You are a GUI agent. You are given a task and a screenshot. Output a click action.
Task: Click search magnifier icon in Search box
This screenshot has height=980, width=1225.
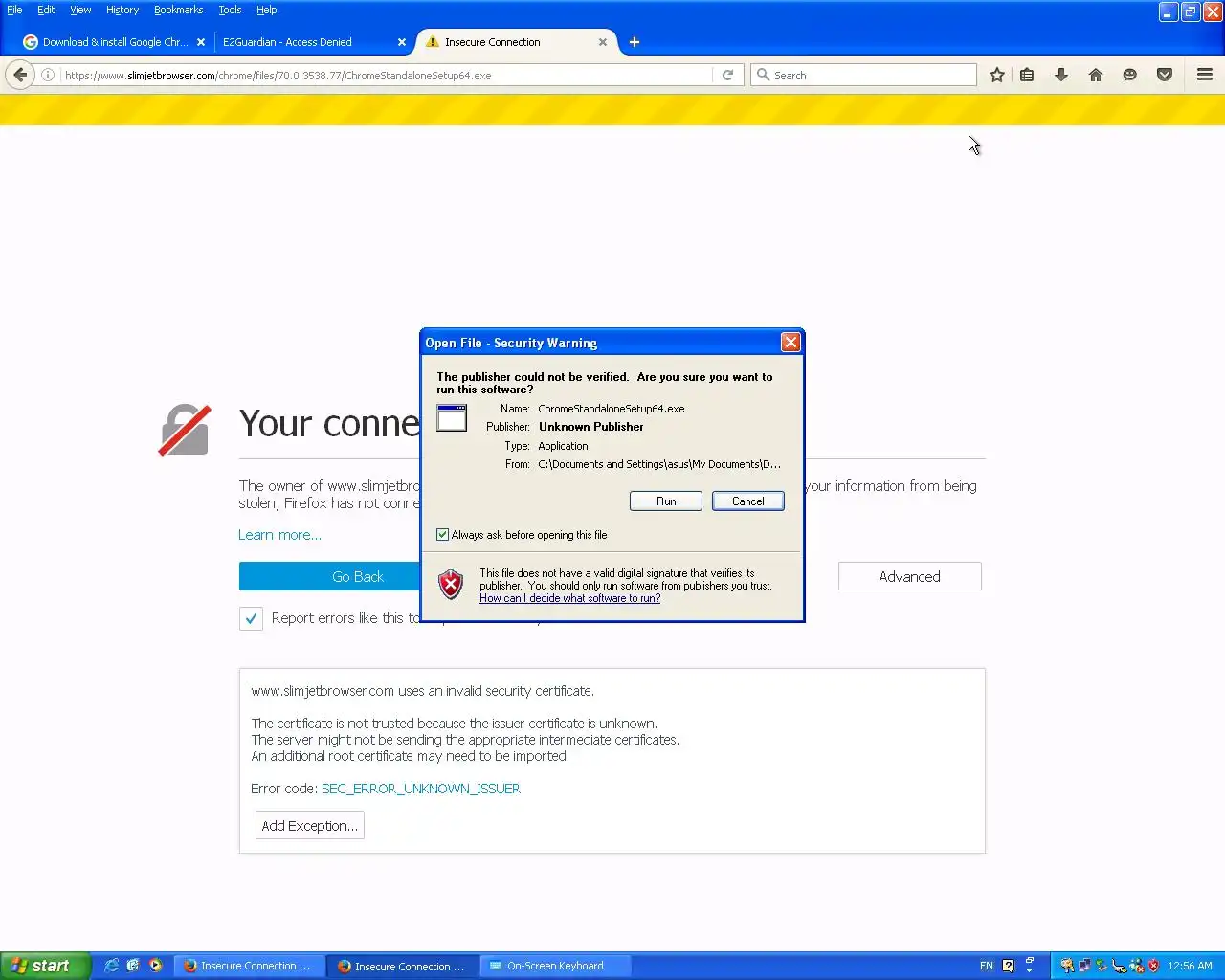coord(764,75)
